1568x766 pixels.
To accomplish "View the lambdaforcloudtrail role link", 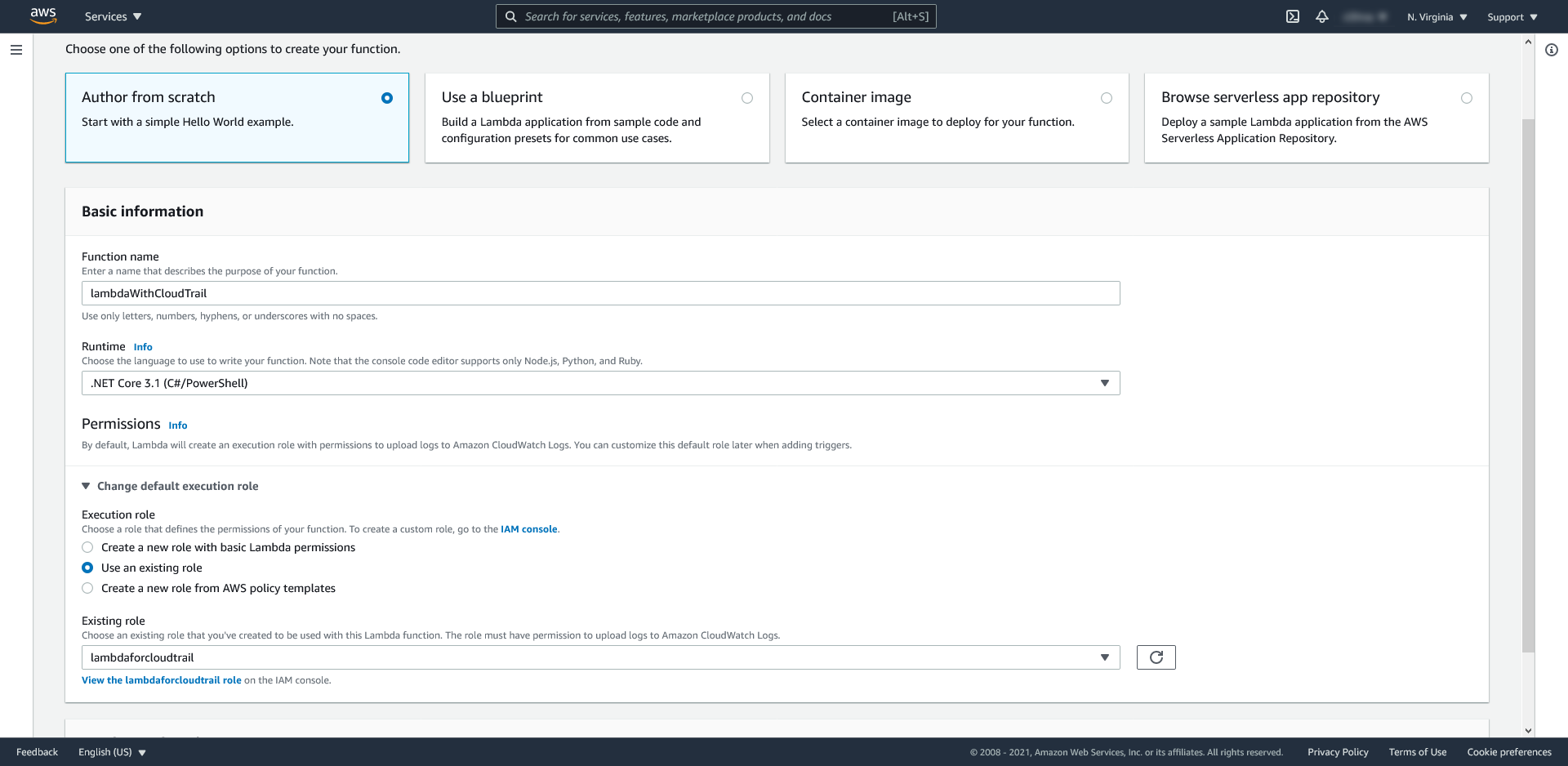I will click(162, 680).
